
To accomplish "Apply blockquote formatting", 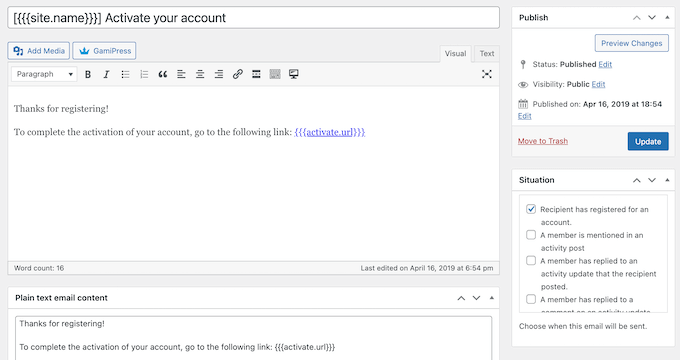I will pyautogui.click(x=163, y=74).
